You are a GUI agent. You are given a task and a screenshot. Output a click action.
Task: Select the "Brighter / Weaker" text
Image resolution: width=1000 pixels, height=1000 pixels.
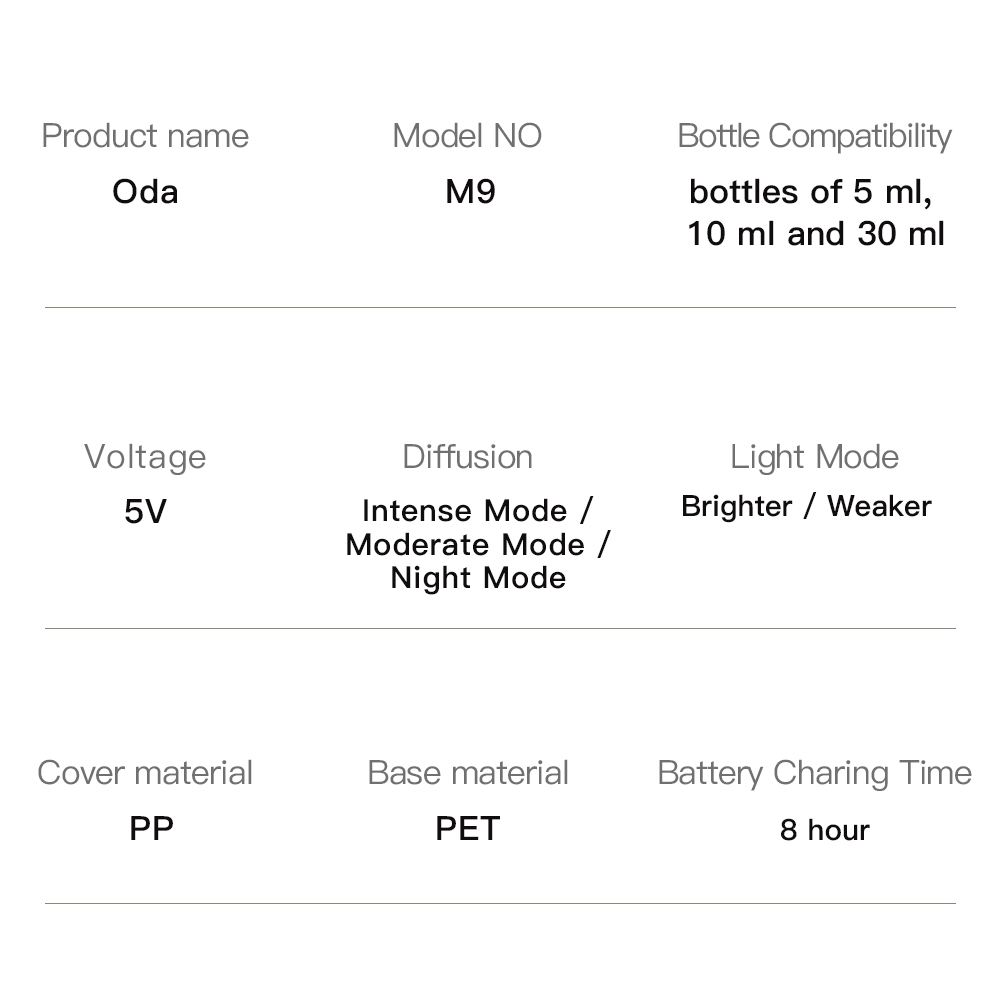[805, 506]
